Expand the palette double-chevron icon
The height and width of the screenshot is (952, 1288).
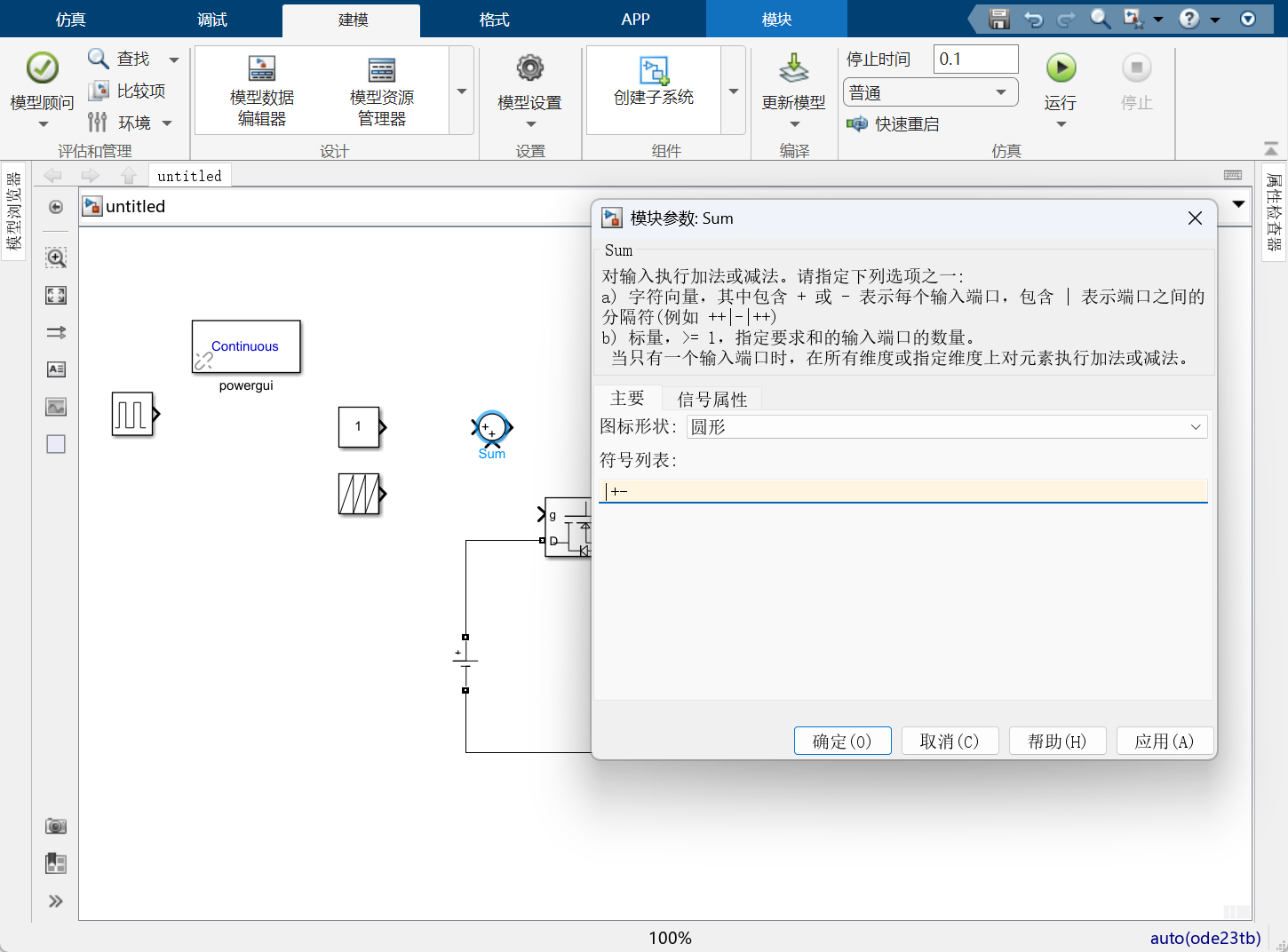pos(56,901)
